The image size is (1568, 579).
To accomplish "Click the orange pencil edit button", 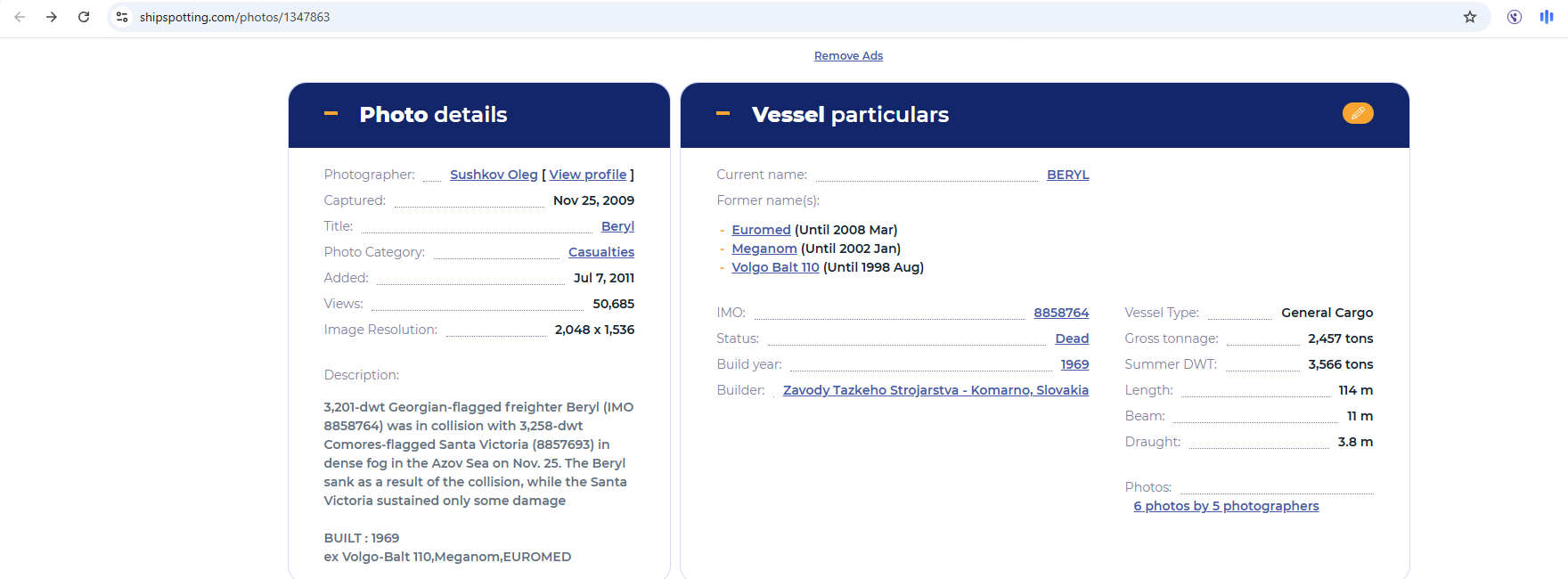I will pyautogui.click(x=1357, y=113).
